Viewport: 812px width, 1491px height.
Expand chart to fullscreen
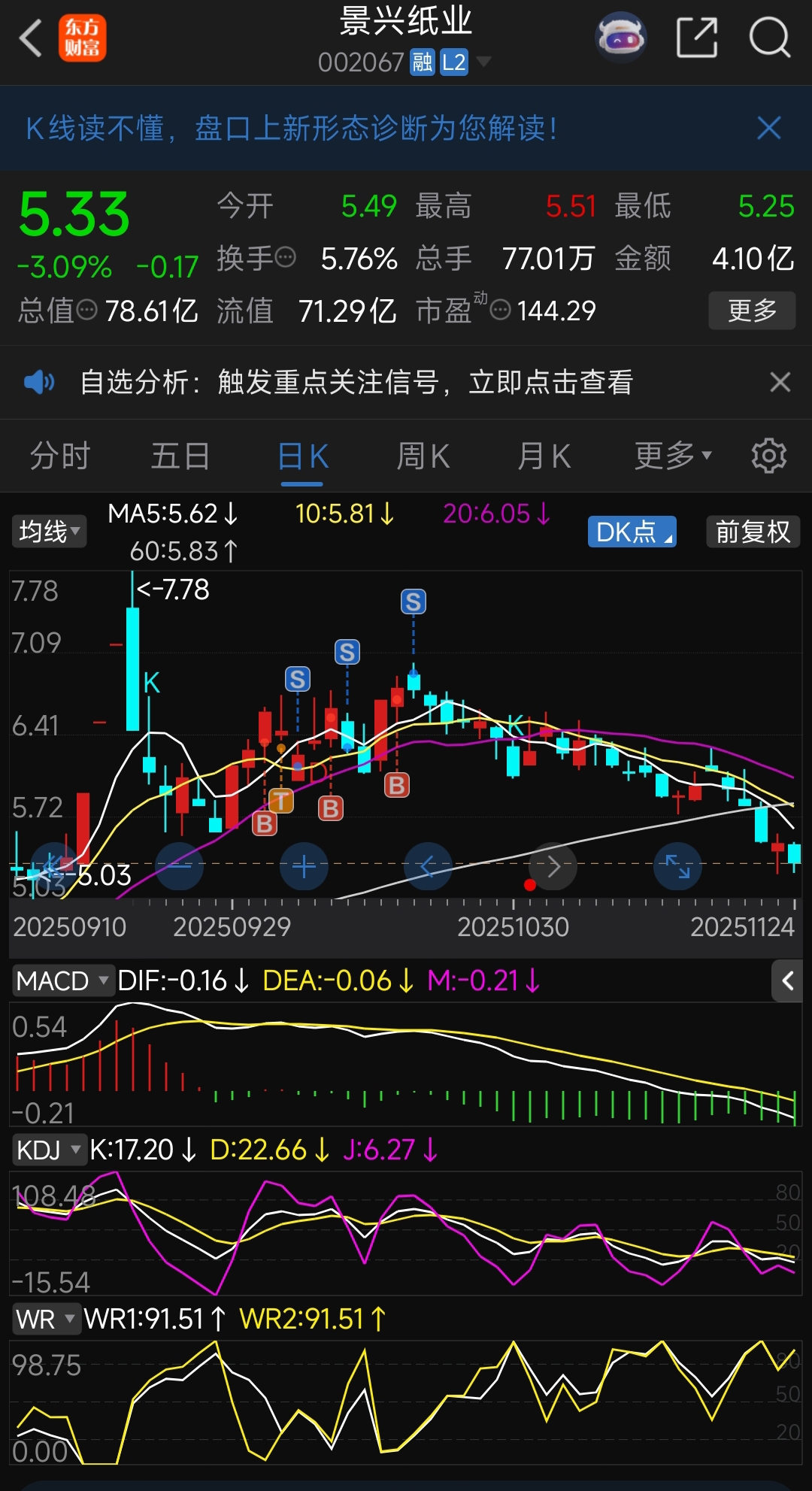coord(677,866)
